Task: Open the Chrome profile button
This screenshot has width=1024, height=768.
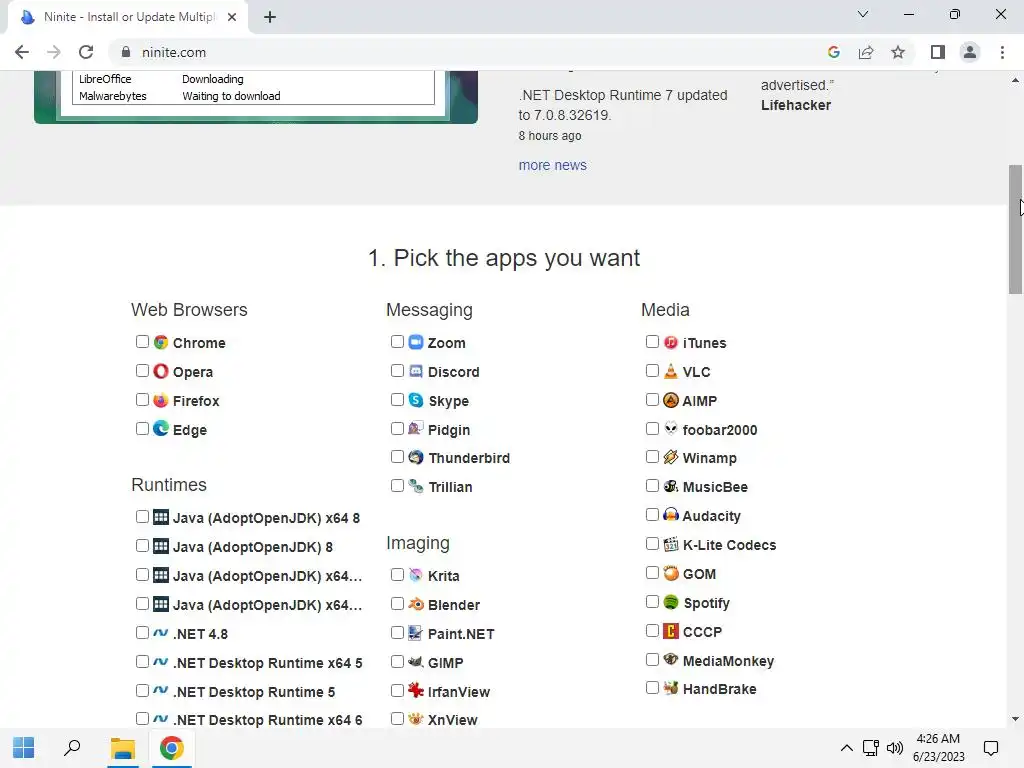Action: [969, 52]
